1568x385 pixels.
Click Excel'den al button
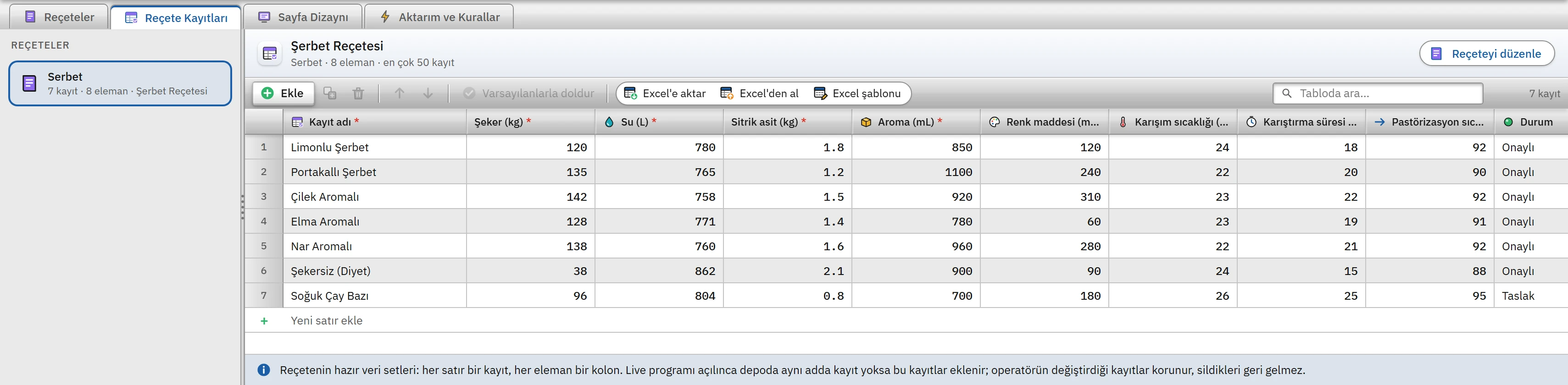click(x=759, y=93)
